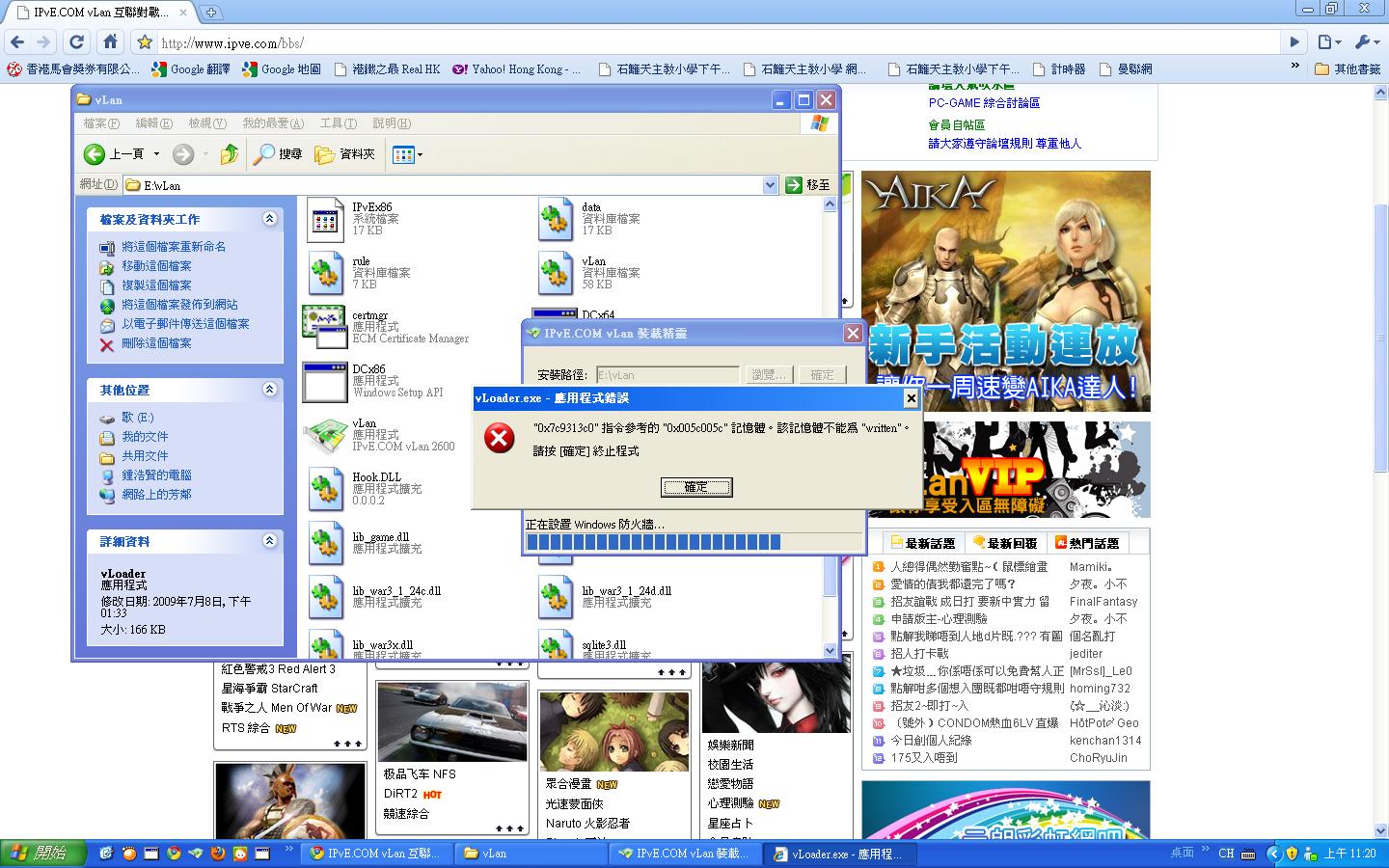Open 網路上的芳鄰 in Other Places
Viewport: 1389px width, 868px height.
[155, 495]
